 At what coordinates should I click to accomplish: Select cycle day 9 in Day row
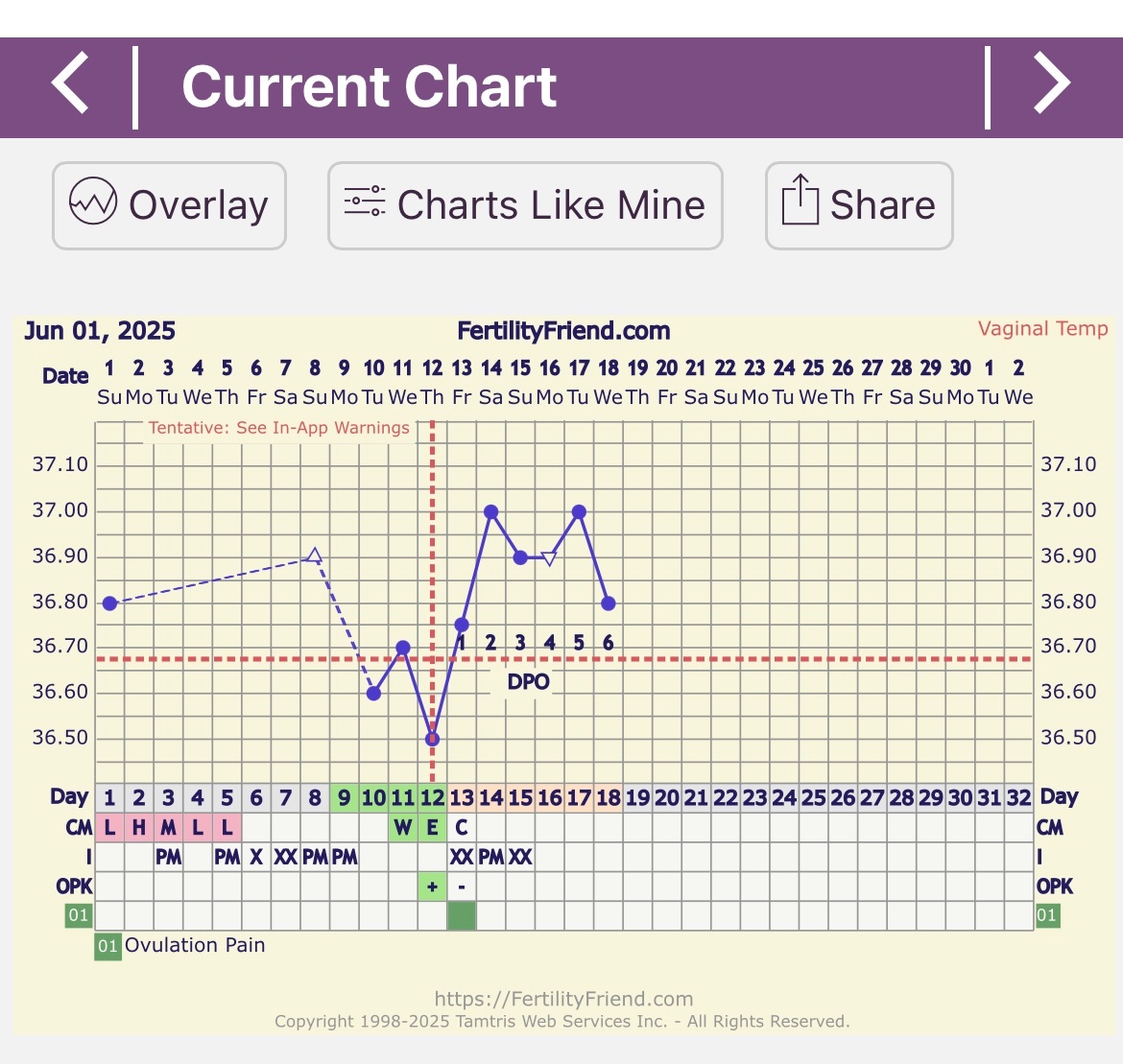[x=344, y=797]
